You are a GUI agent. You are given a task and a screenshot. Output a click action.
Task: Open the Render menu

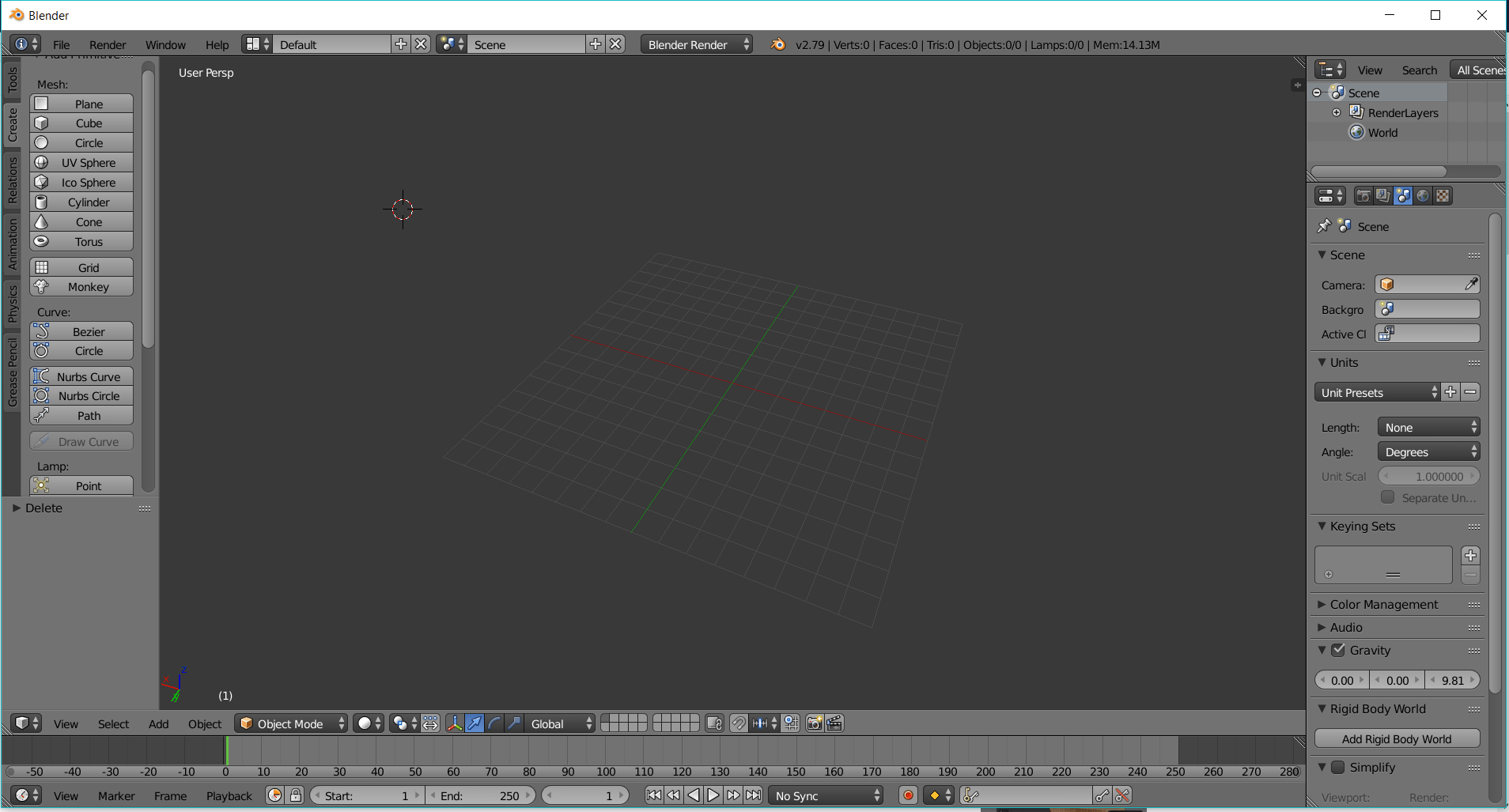(x=108, y=44)
